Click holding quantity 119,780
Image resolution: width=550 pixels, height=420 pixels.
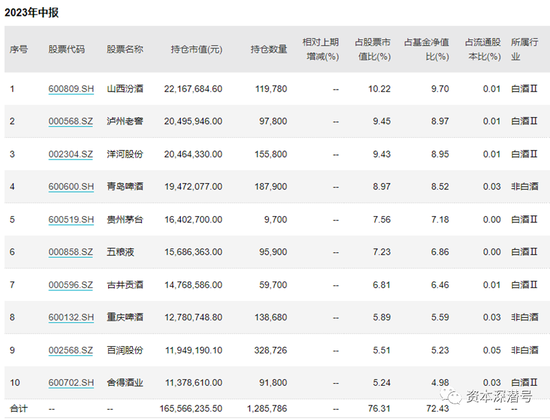point(271,89)
